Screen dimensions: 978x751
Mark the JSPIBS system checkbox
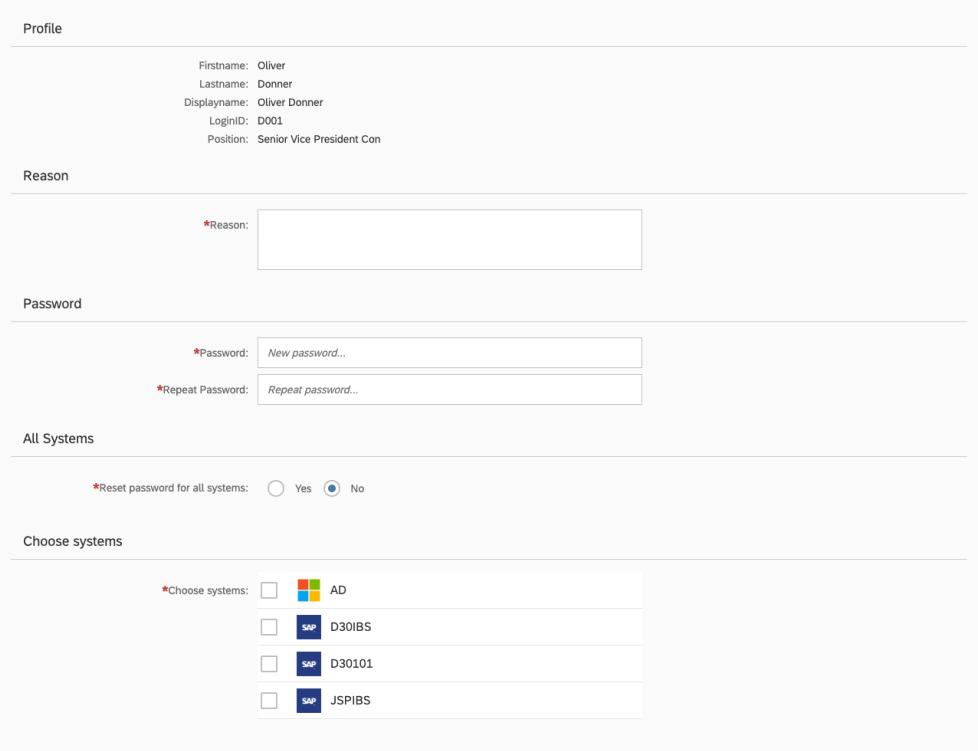(x=269, y=700)
